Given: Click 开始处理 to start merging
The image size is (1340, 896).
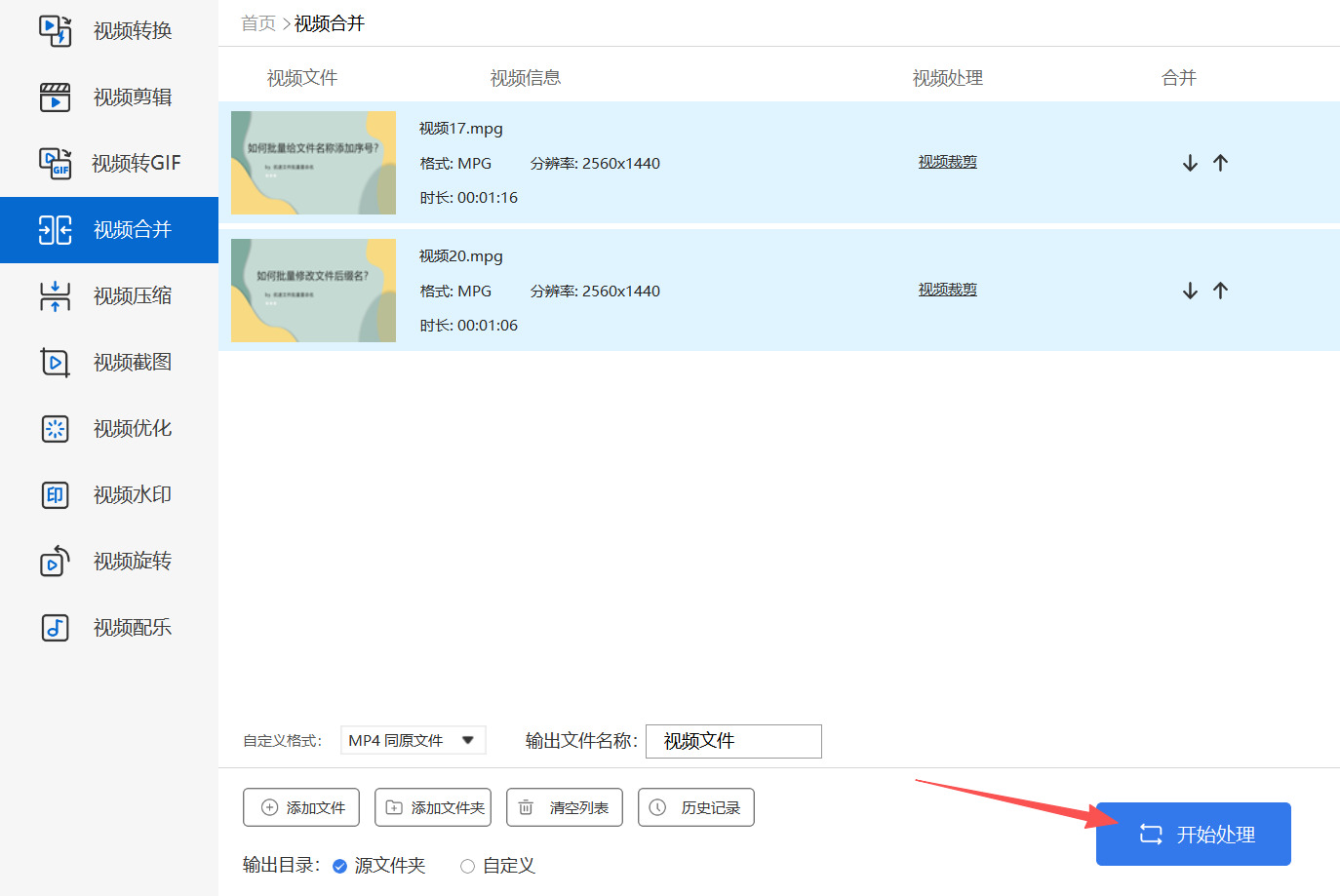Looking at the screenshot, I should pyautogui.click(x=1193, y=835).
